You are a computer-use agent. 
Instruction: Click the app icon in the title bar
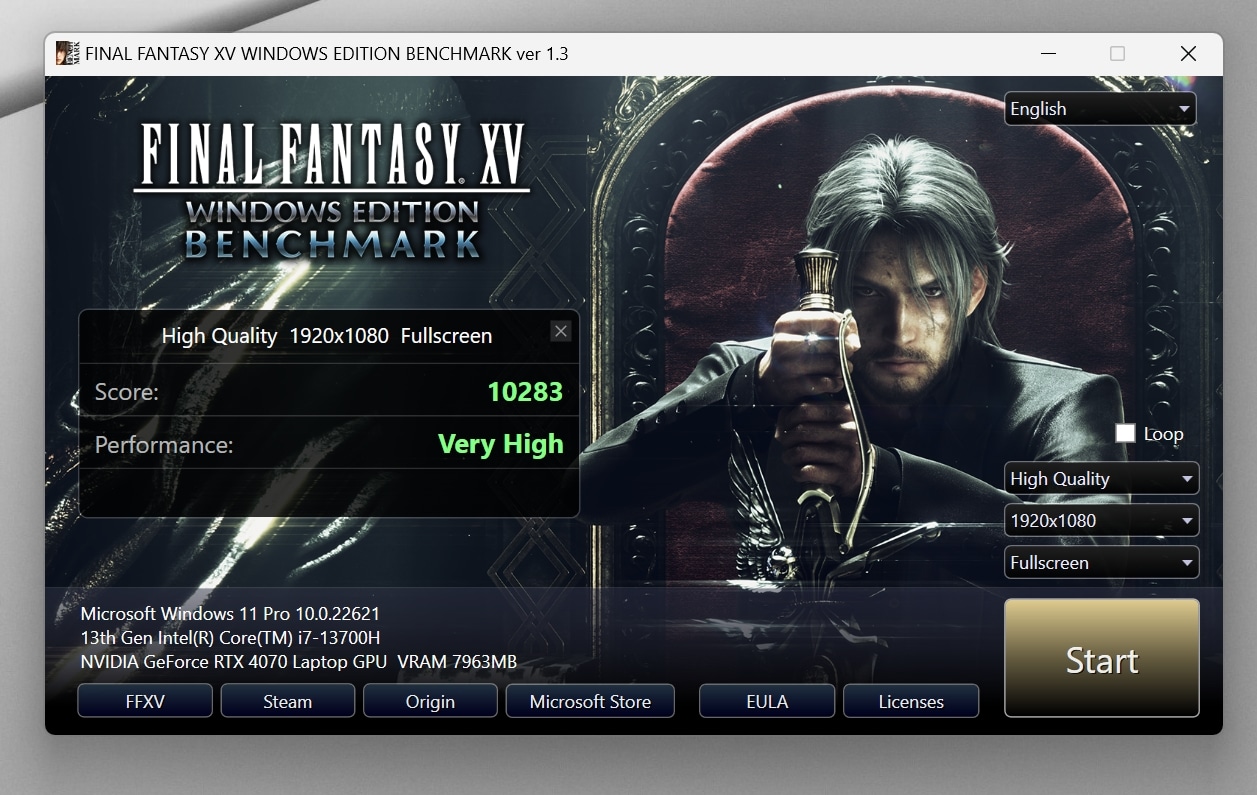(68, 53)
